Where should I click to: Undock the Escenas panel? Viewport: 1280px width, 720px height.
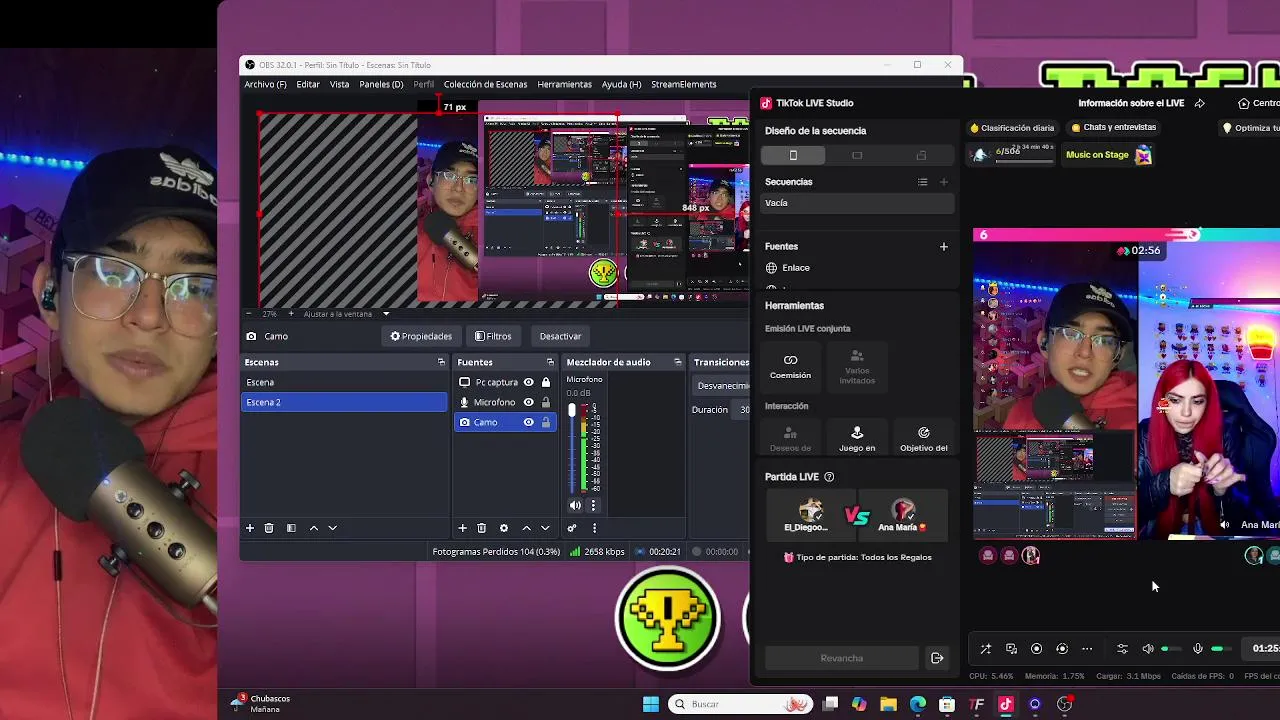tap(441, 362)
